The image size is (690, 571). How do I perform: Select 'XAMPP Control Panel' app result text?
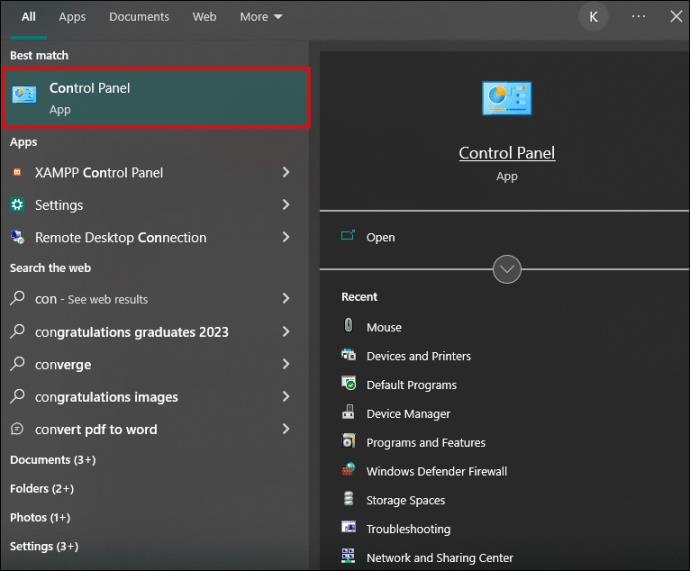[x=99, y=172]
